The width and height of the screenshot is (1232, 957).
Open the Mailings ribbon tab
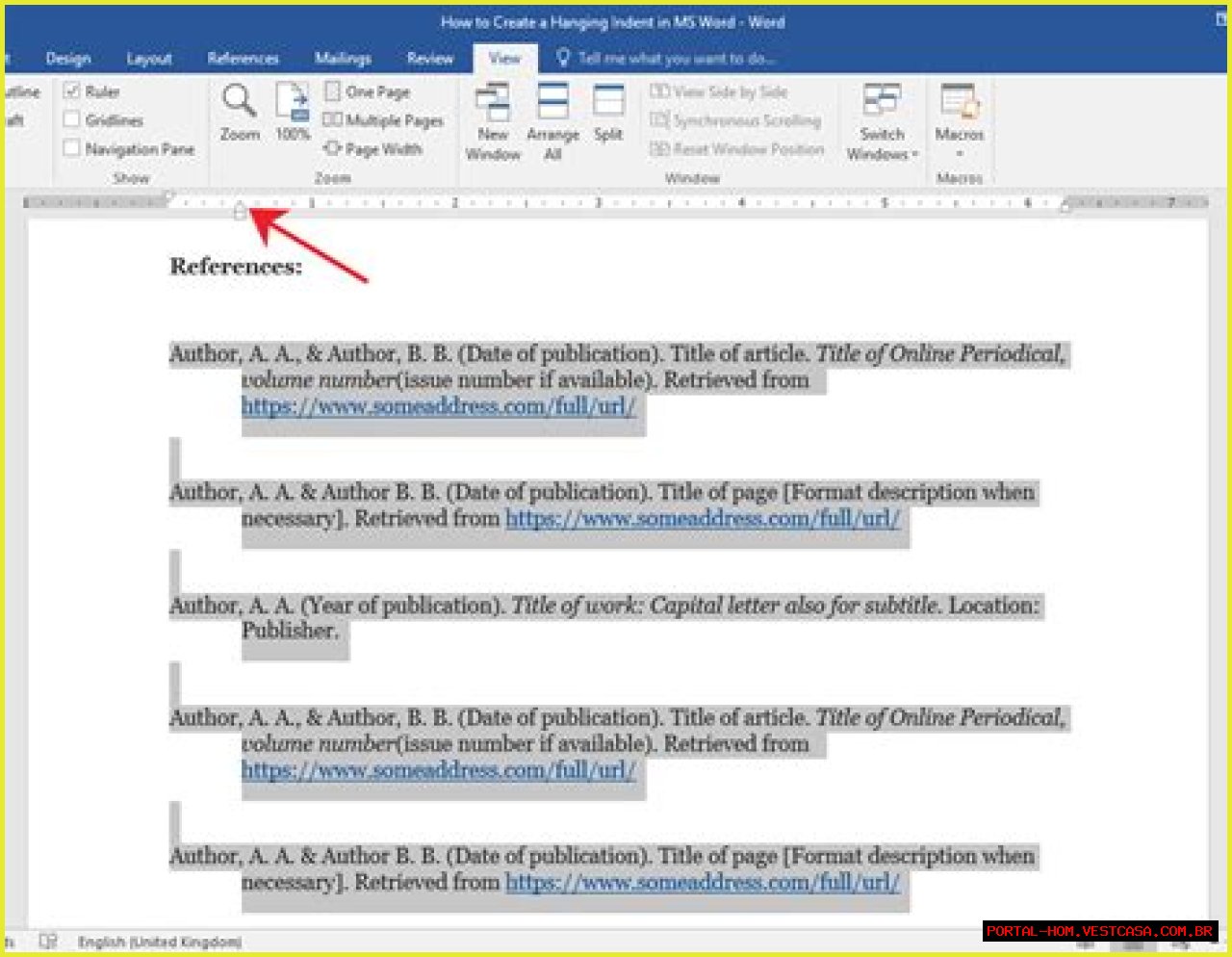(x=343, y=59)
